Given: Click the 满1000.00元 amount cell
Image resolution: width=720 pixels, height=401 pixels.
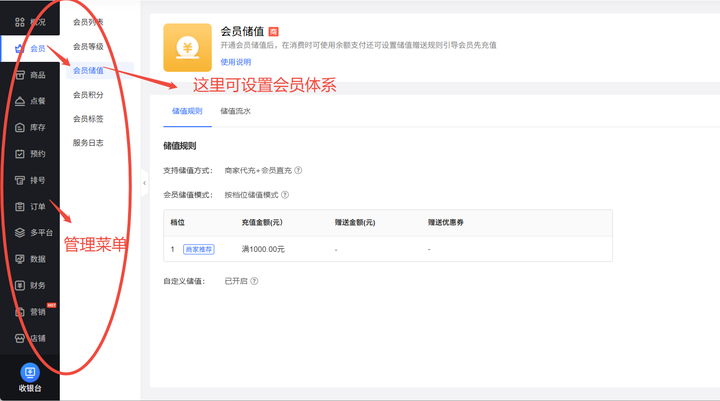Looking at the screenshot, I should coord(263,249).
